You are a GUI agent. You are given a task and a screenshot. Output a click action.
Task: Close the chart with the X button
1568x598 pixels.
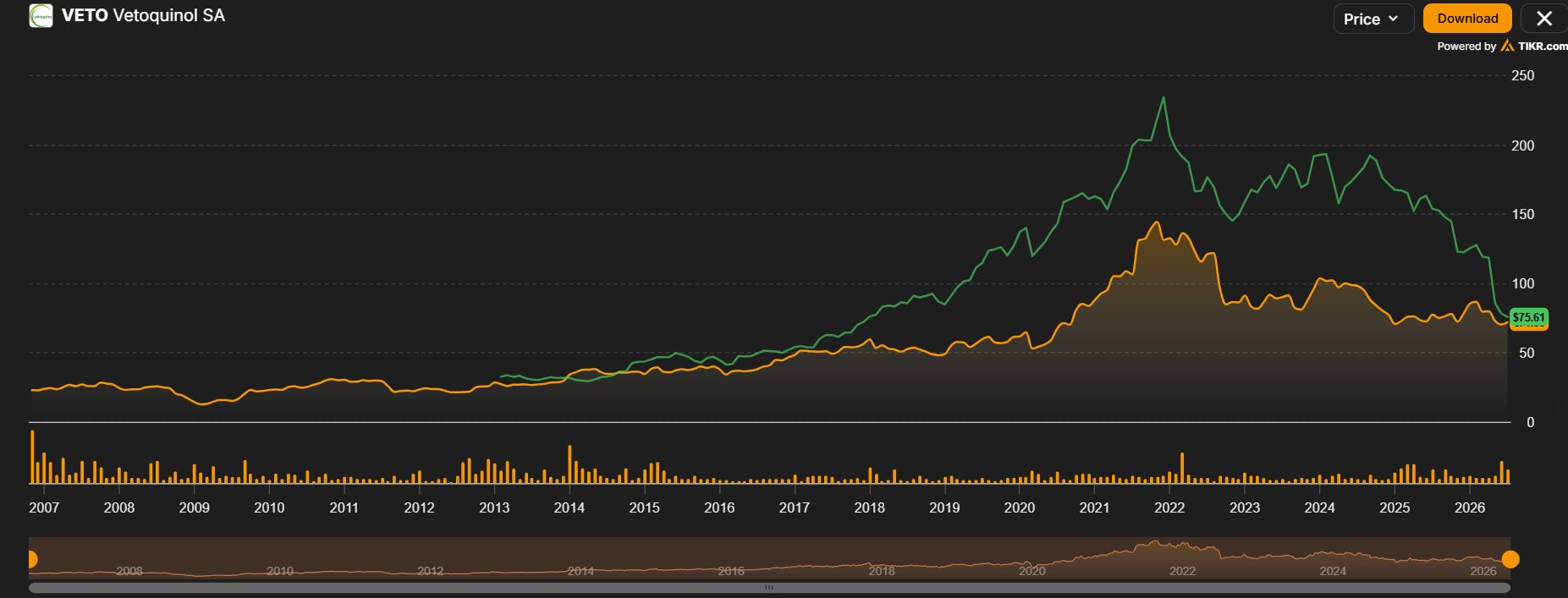pyautogui.click(x=1544, y=19)
